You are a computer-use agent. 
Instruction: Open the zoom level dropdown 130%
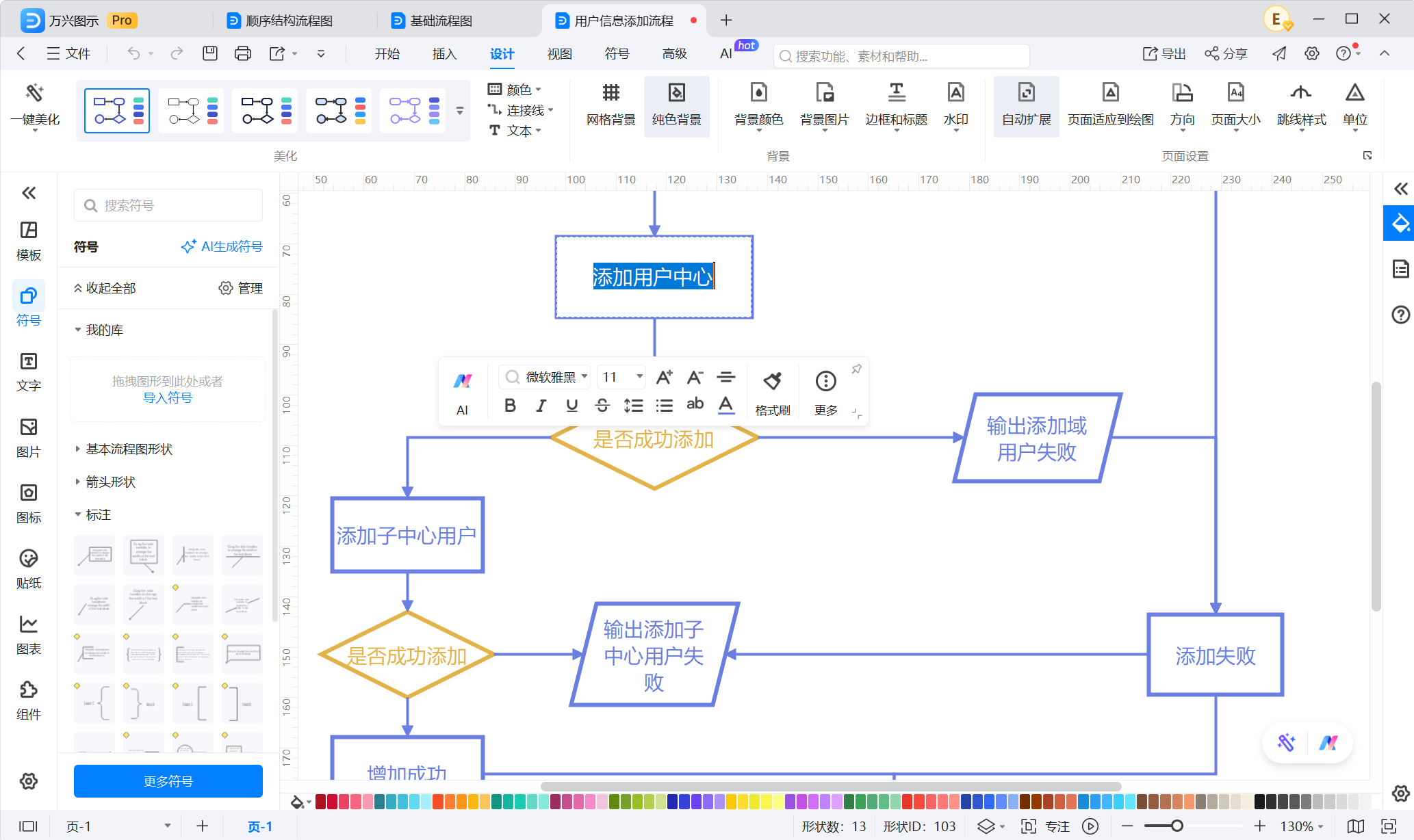(1301, 826)
